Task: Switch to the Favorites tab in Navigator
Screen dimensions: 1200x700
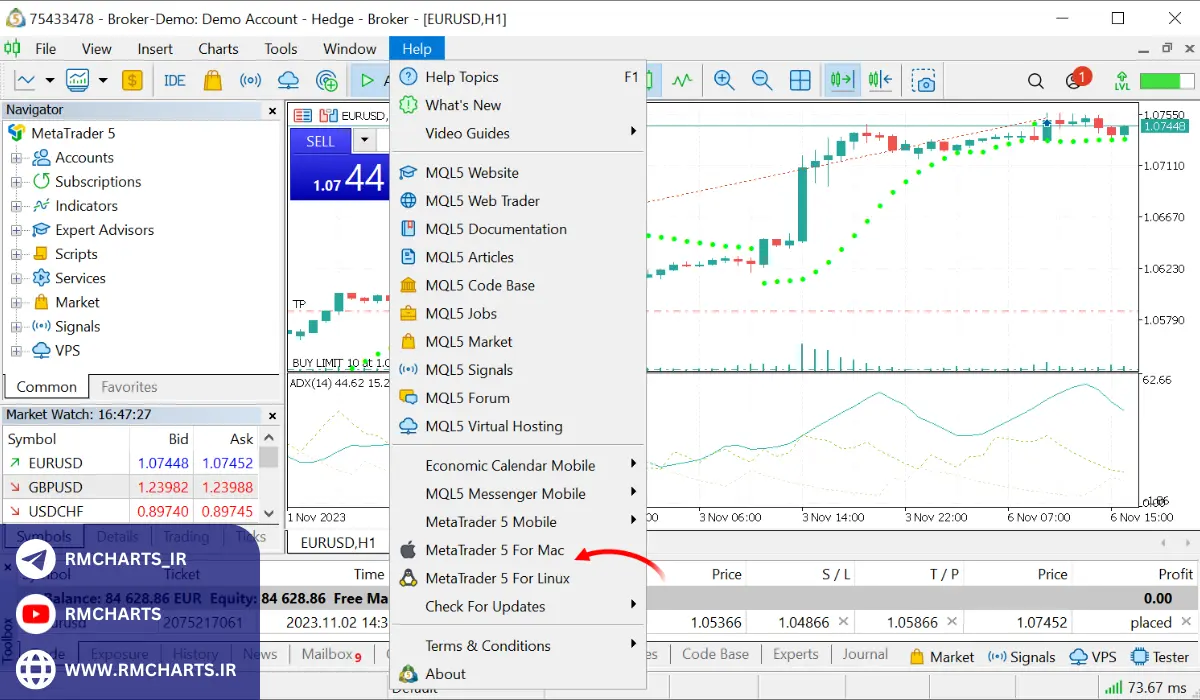Action: pos(131,386)
